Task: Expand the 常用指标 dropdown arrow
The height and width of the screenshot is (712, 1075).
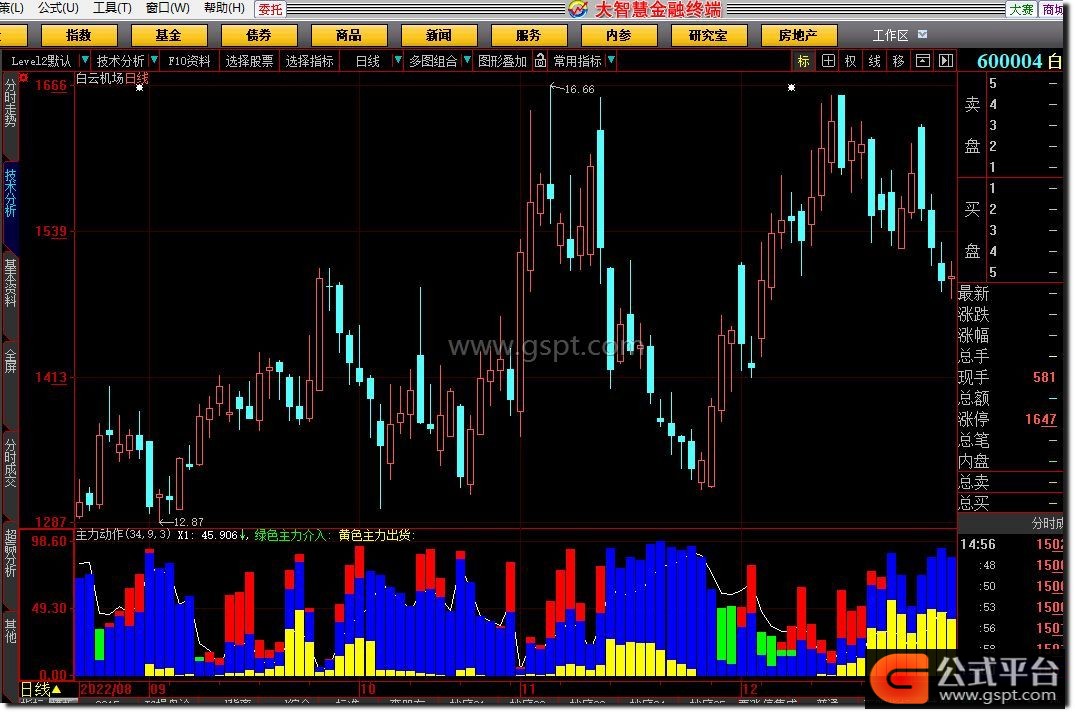Action: tap(611, 60)
